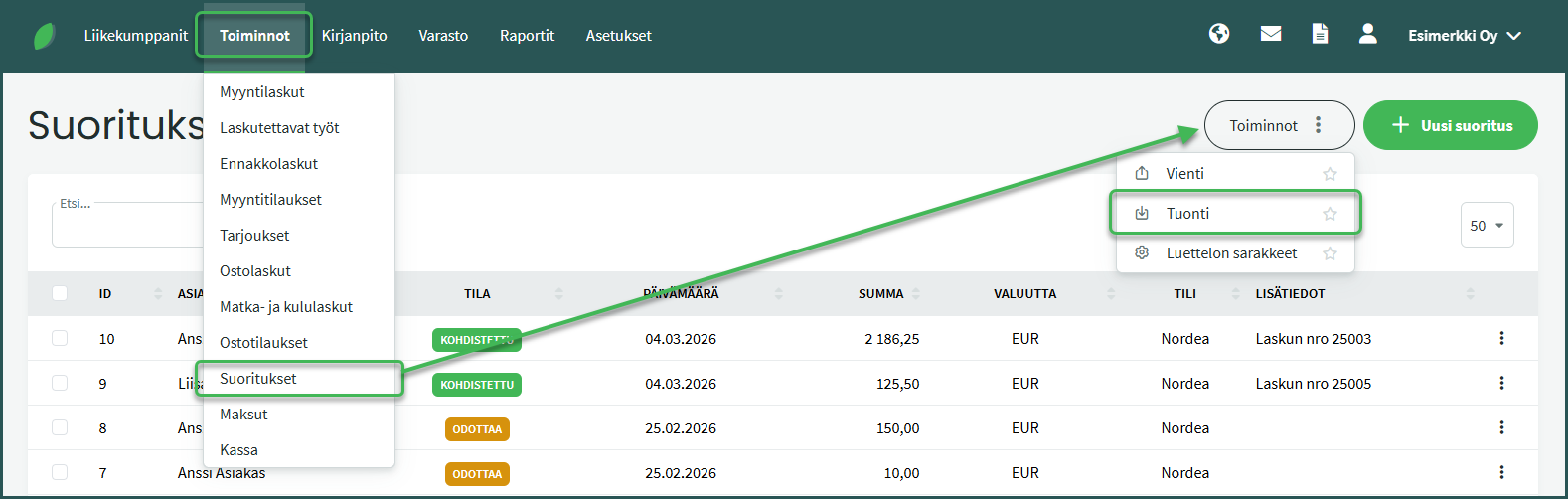Screen dimensions: 1568x499
Task: Click the Uusi suoritus button
Action: pyautogui.click(x=1450, y=125)
